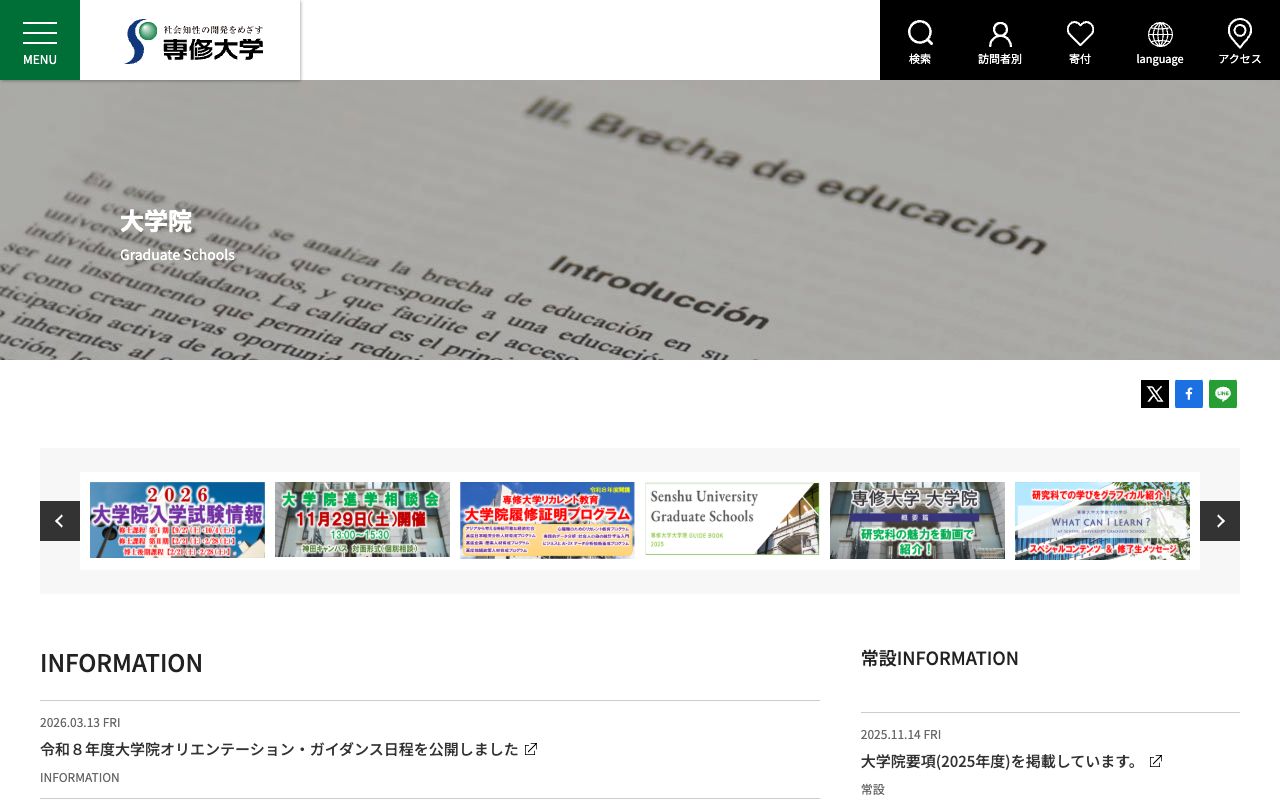This screenshot has width=1280, height=800.
Task: Share page on Facebook
Action: click(1189, 394)
